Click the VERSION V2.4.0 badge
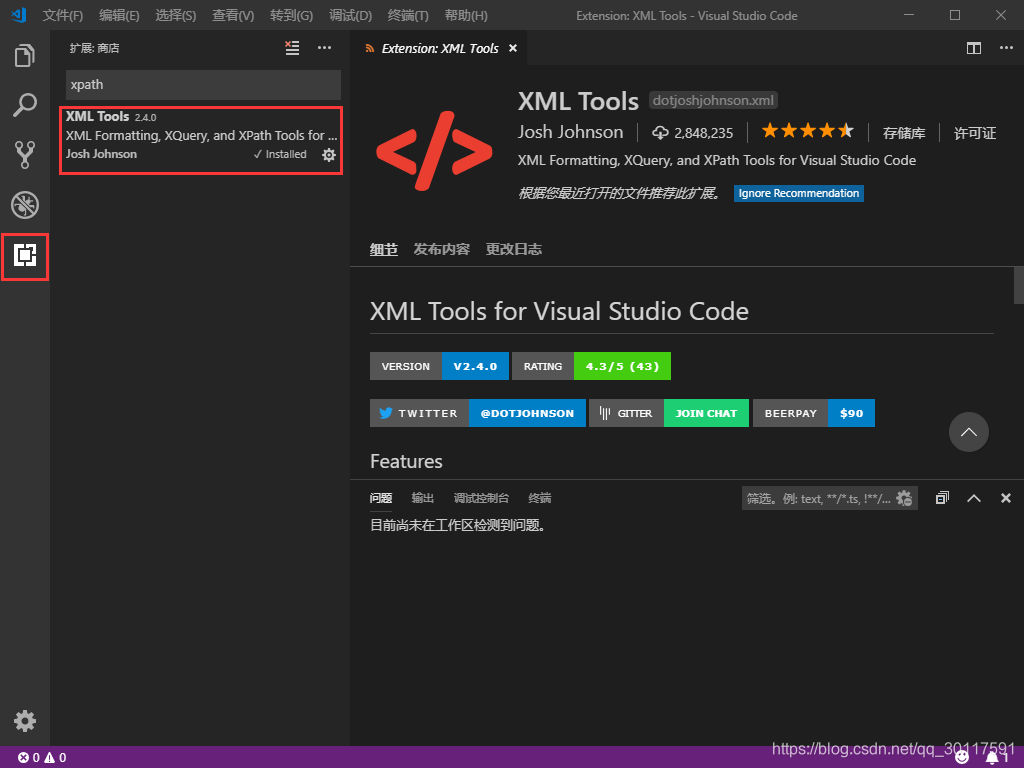This screenshot has height=768, width=1024. (x=439, y=366)
